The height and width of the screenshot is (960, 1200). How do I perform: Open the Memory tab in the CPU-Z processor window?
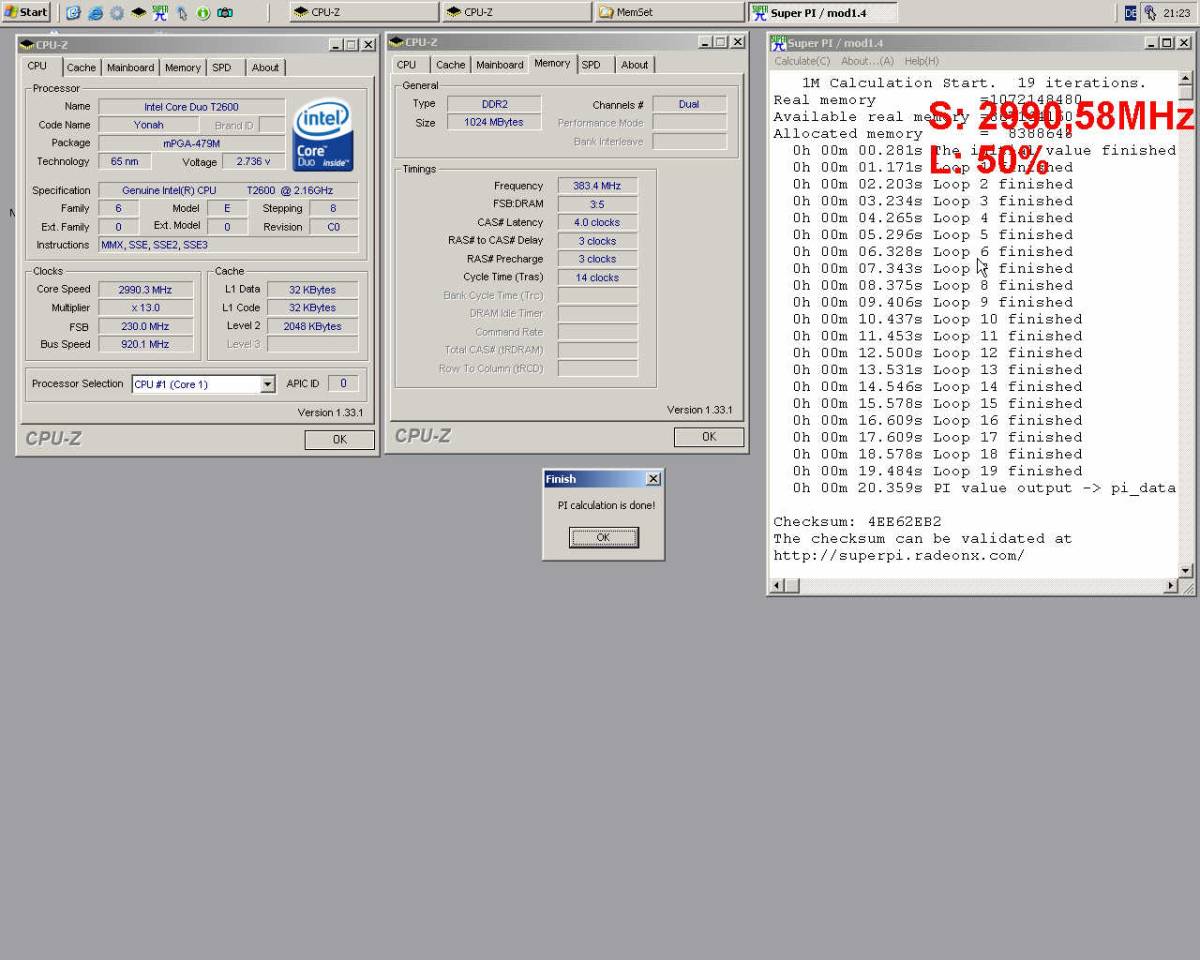coord(183,67)
